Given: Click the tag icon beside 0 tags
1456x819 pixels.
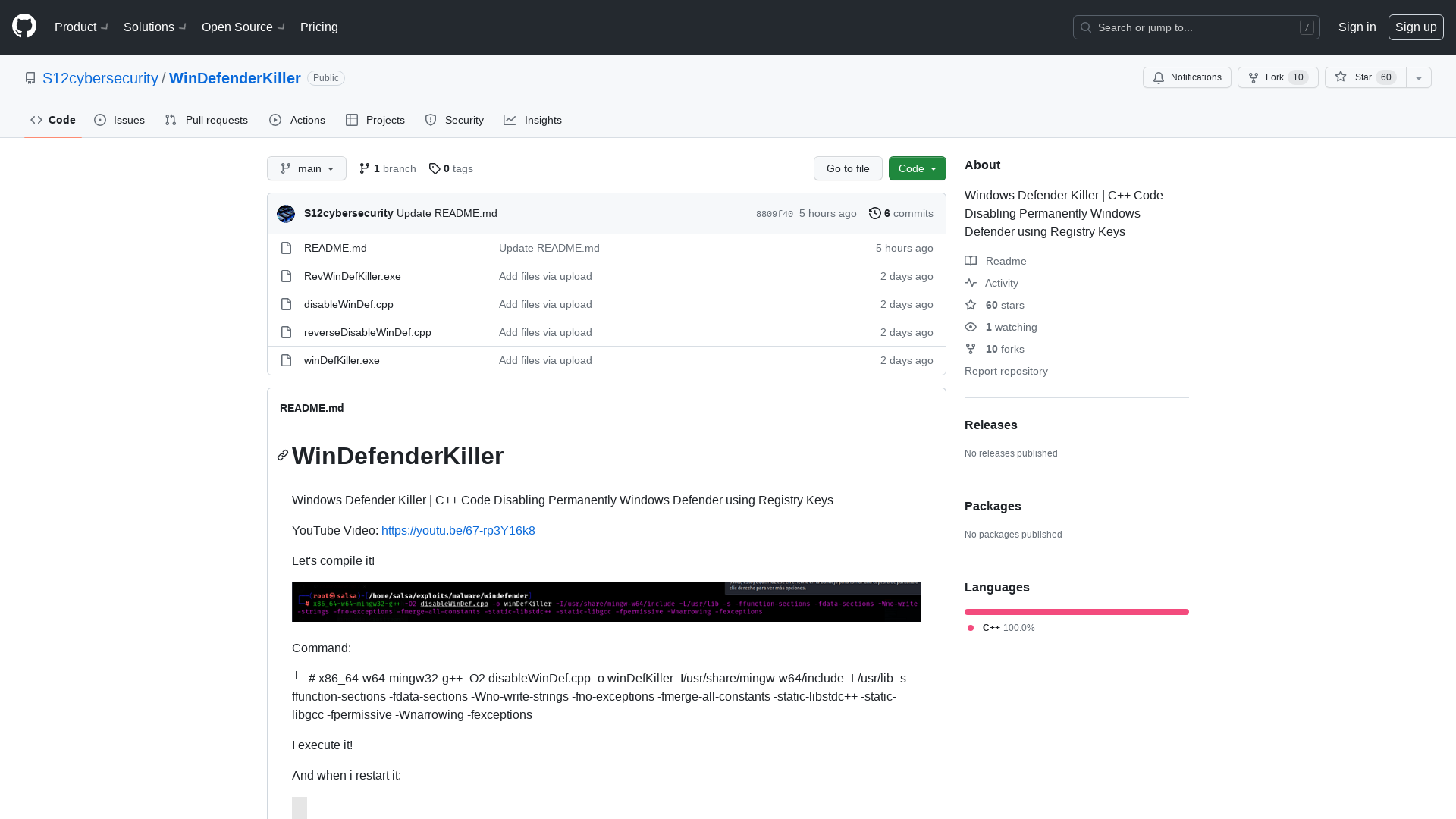Looking at the screenshot, I should tap(435, 168).
